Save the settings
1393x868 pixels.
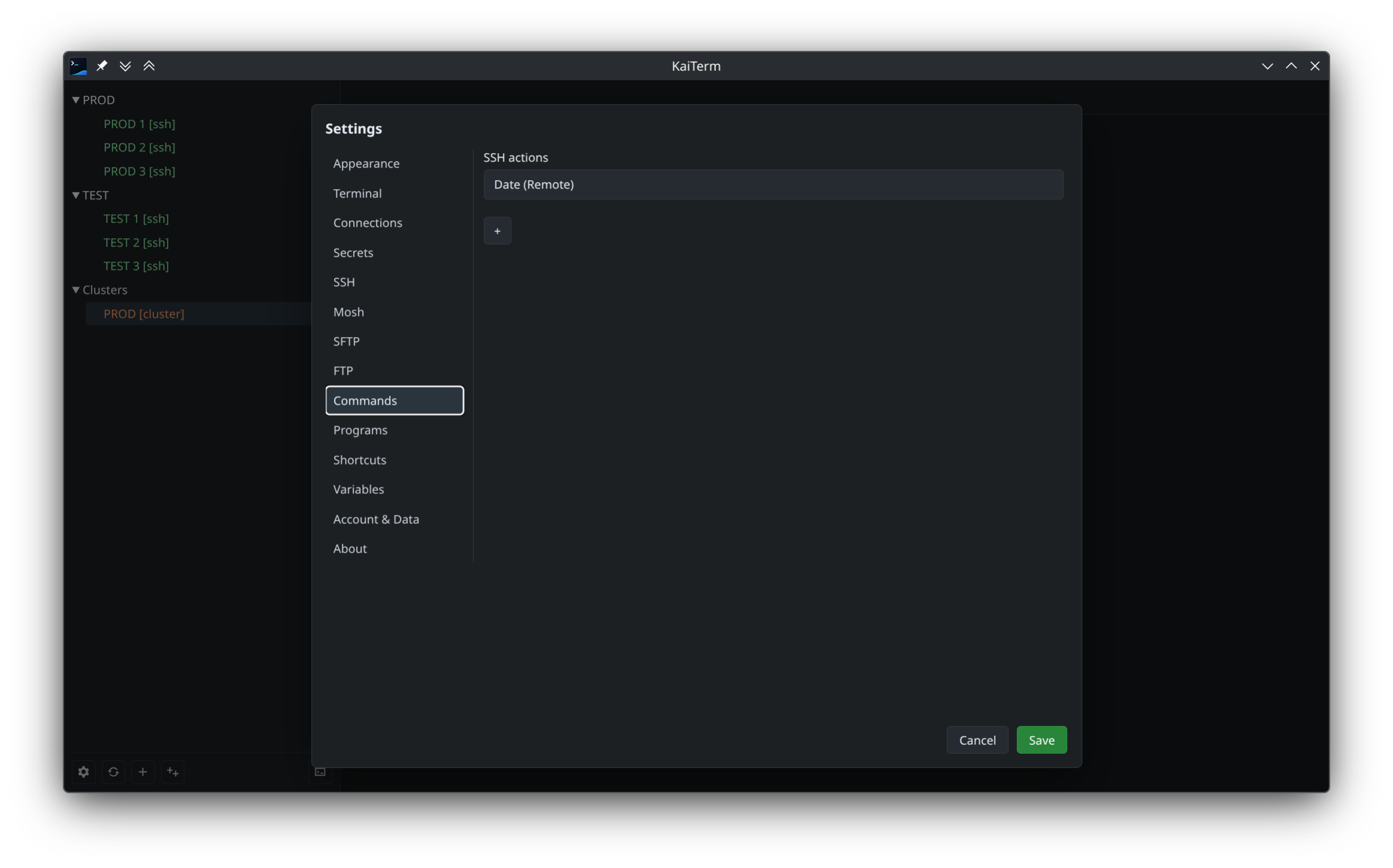[x=1041, y=740]
